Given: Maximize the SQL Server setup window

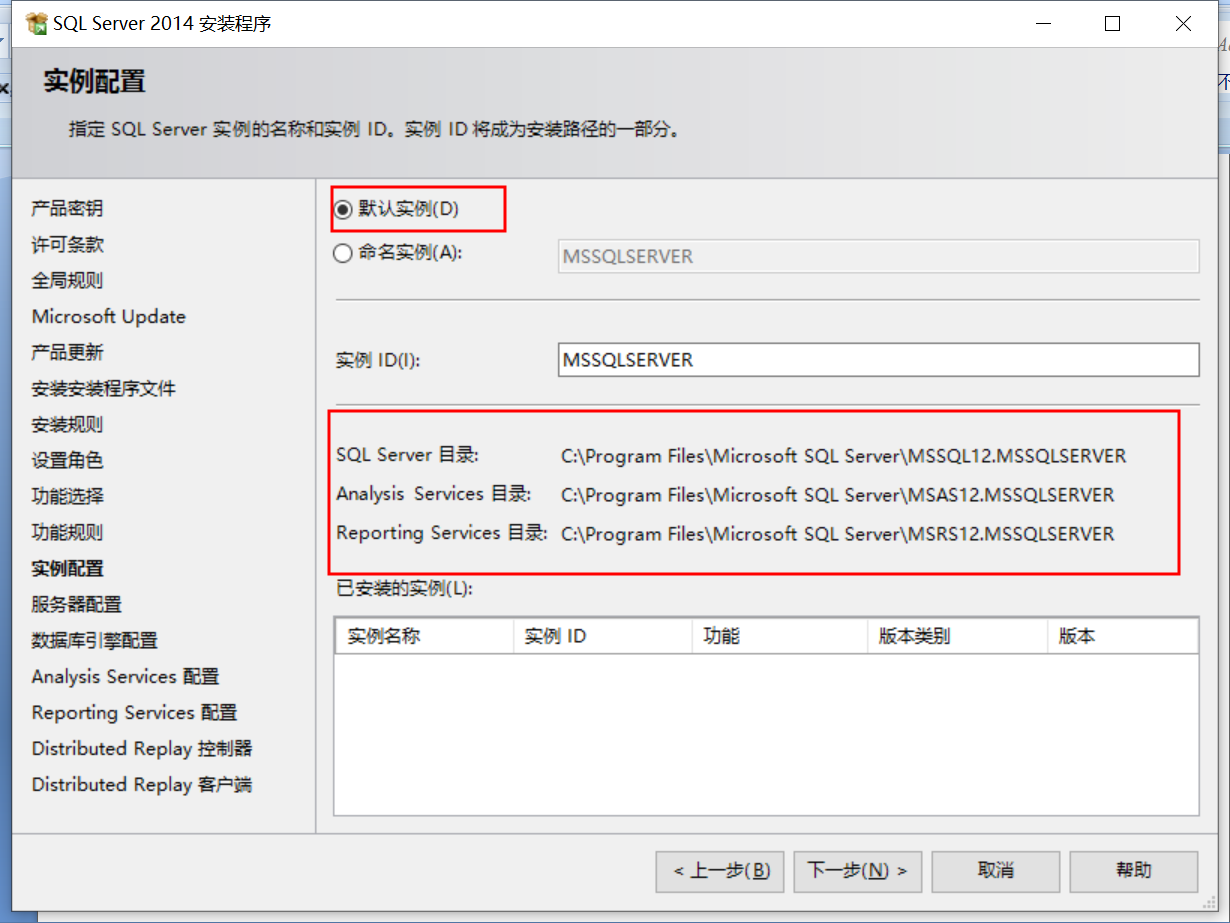Looking at the screenshot, I should [1112, 24].
